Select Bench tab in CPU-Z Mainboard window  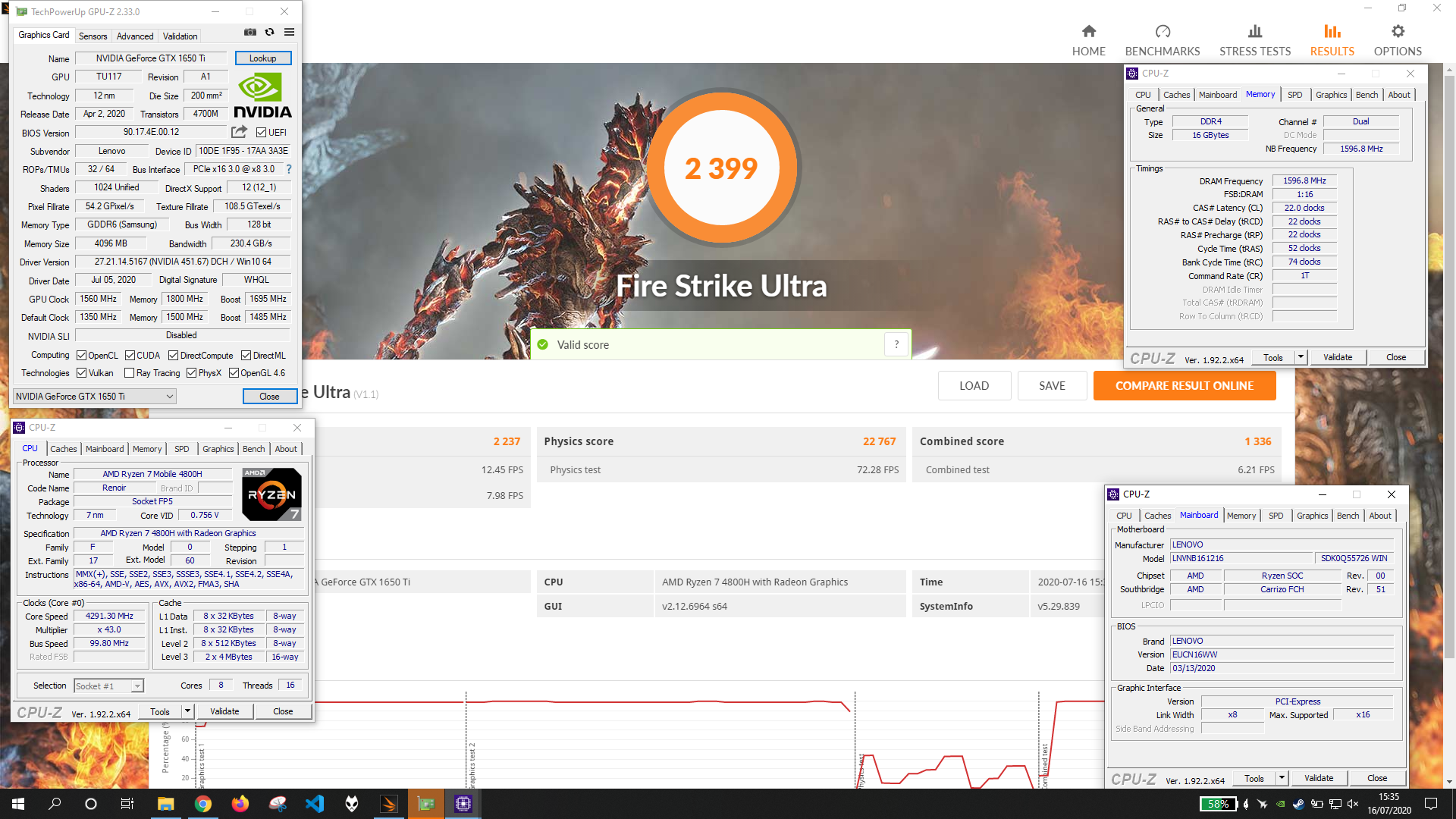coord(1348,516)
